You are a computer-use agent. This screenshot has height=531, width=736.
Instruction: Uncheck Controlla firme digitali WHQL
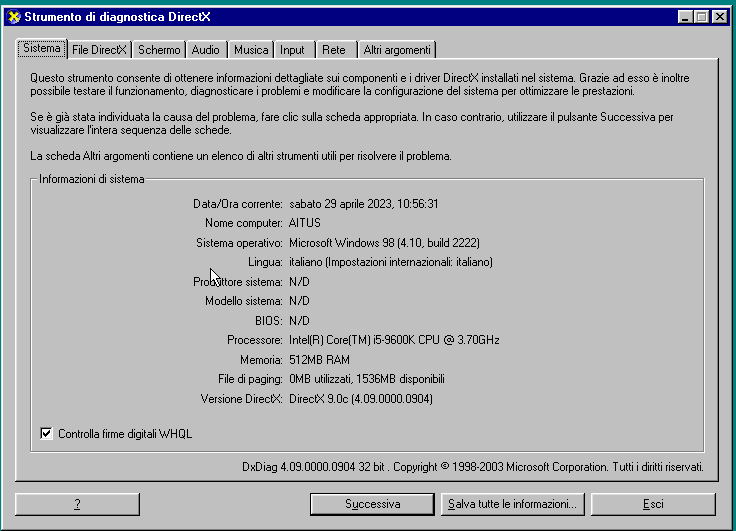(46, 433)
